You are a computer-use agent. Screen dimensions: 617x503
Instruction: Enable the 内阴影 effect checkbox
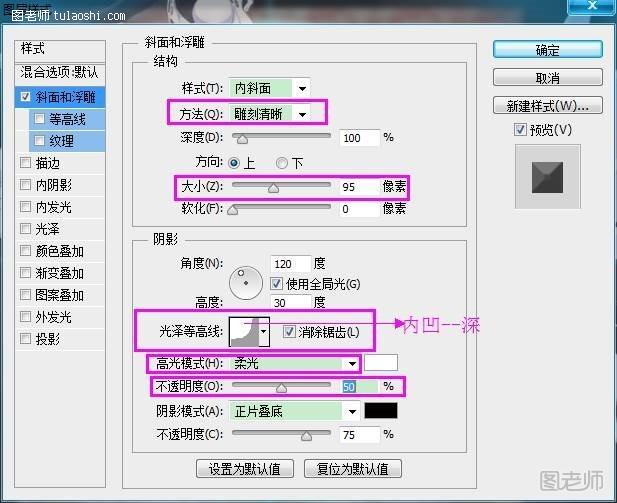[x=26, y=184]
